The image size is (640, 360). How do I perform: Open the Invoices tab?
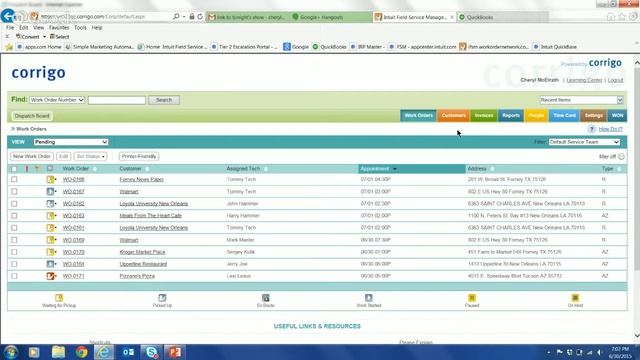point(484,116)
